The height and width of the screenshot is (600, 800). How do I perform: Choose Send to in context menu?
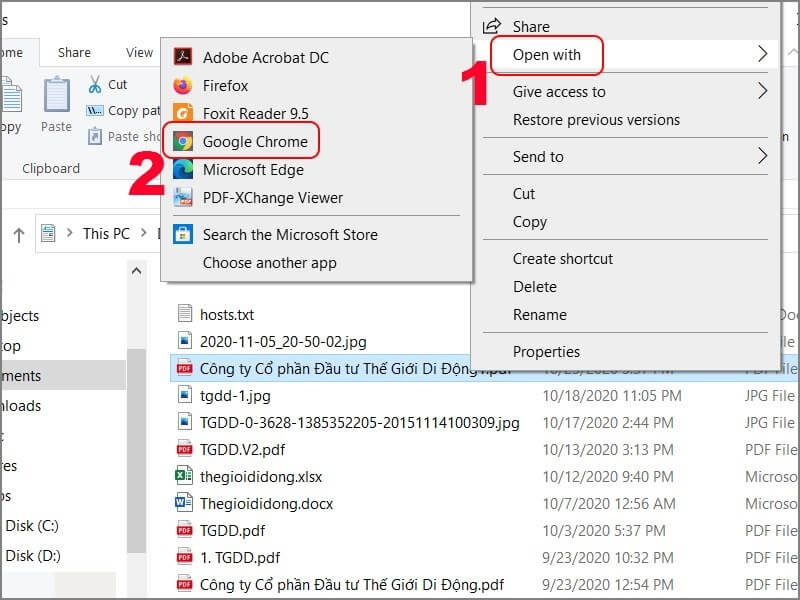(x=538, y=157)
